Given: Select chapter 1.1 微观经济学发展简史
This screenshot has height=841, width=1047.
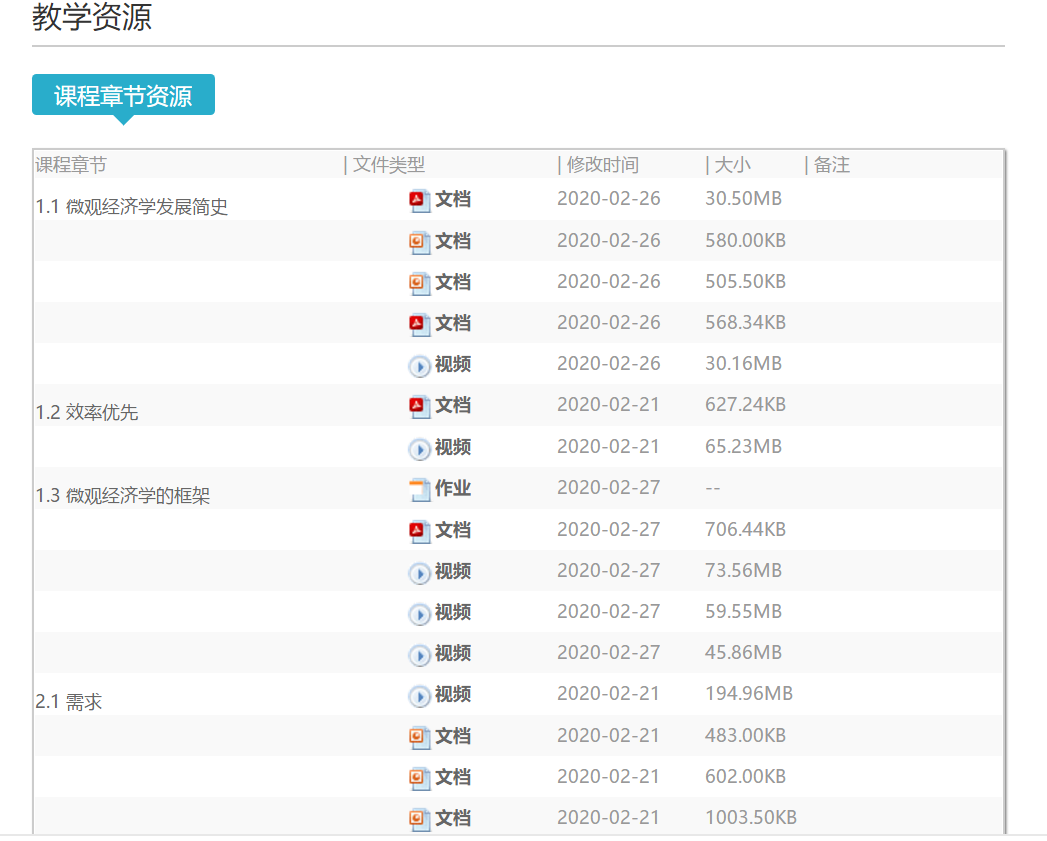Looking at the screenshot, I should click(132, 207).
